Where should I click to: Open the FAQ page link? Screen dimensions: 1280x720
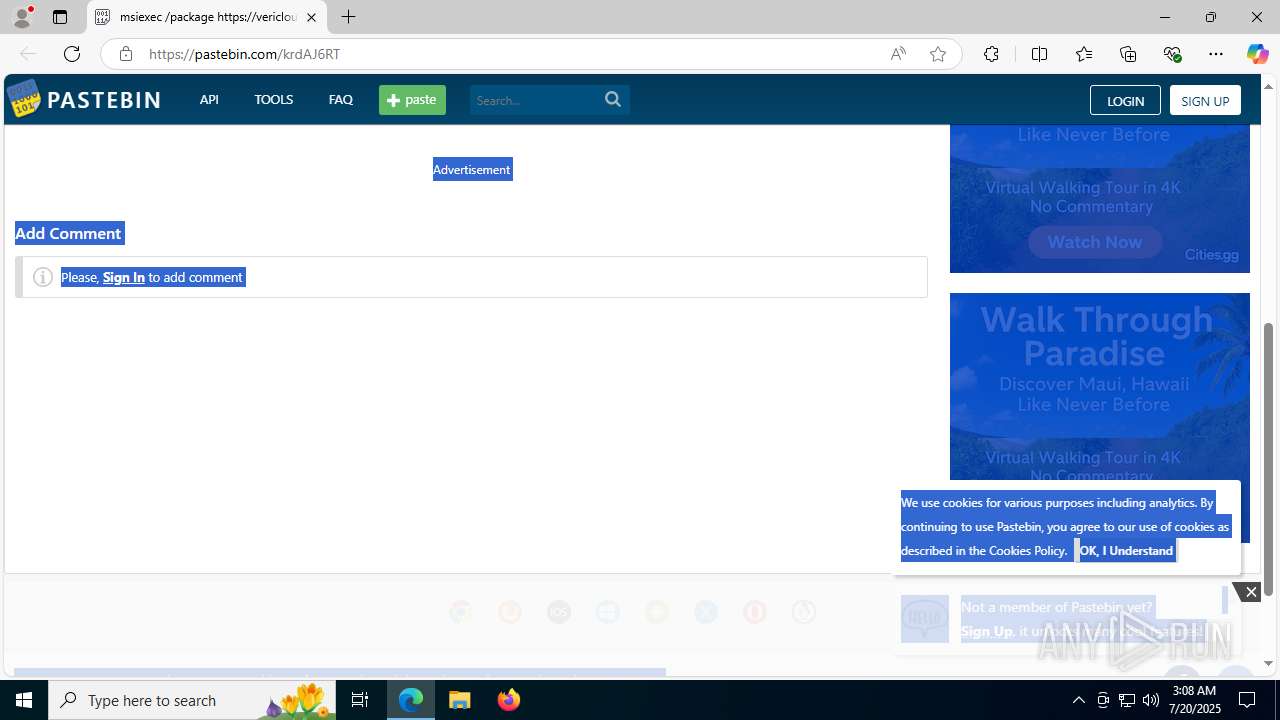[340, 99]
